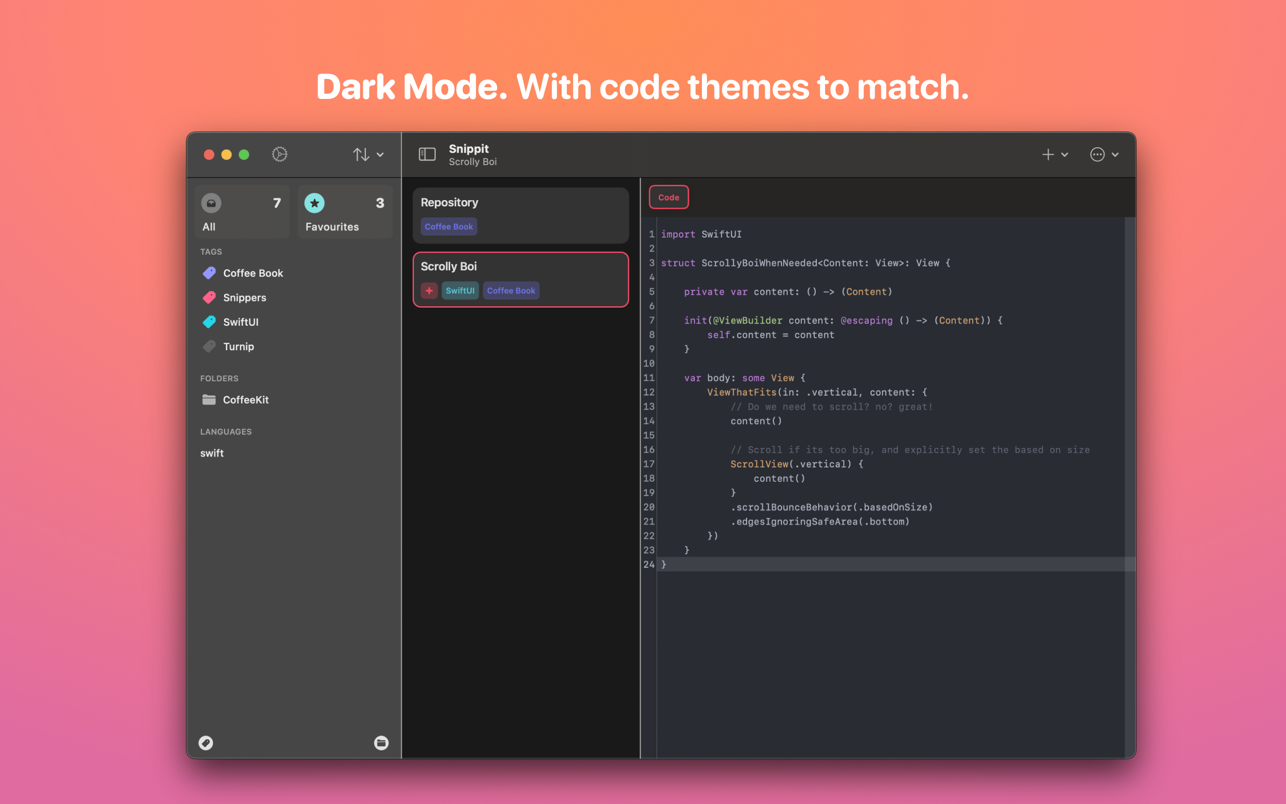Viewport: 1286px width, 804px height.
Task: Click the All inbox icon
Action: point(211,203)
